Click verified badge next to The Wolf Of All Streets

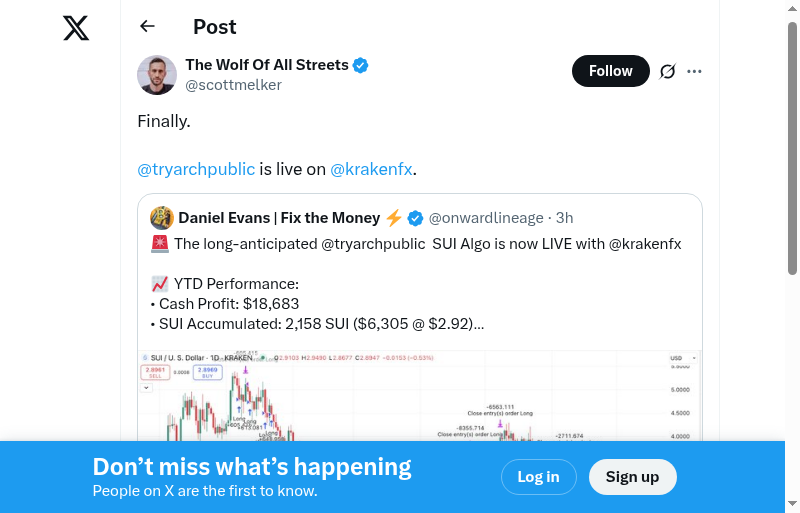tap(361, 65)
